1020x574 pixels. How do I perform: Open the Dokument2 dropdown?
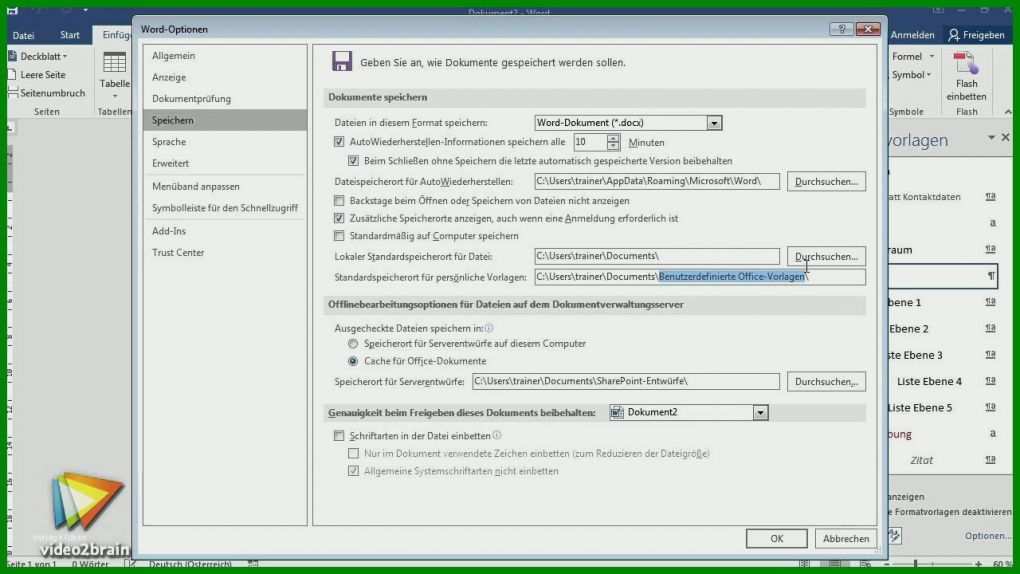pyautogui.click(x=760, y=413)
